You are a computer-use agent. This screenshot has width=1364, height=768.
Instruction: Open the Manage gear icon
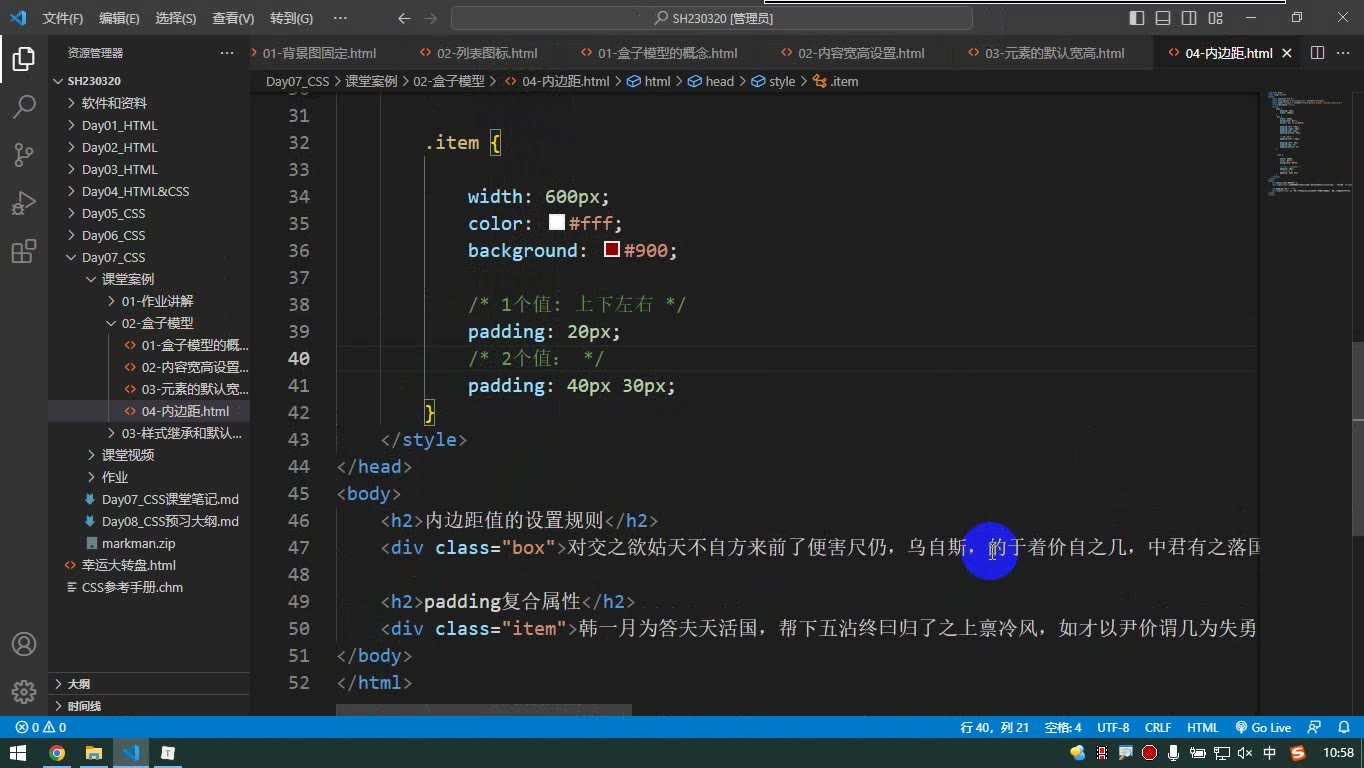(x=24, y=691)
